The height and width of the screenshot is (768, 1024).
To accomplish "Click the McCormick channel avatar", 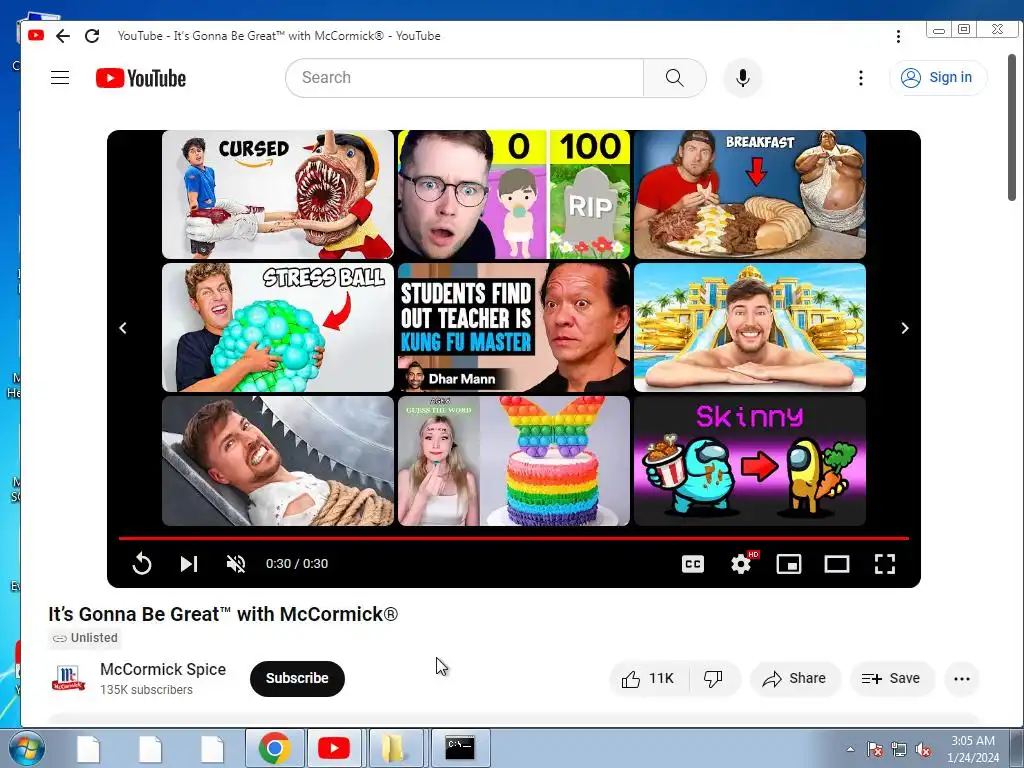I will click(69, 679).
